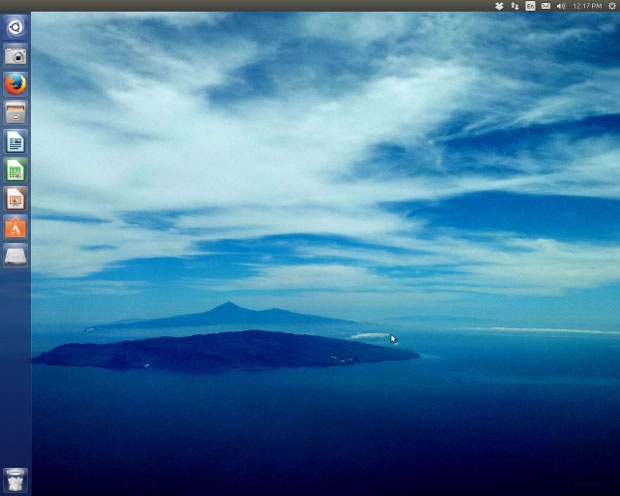
Task: Open the Files file manager in the launcher
Action: pos(15,113)
